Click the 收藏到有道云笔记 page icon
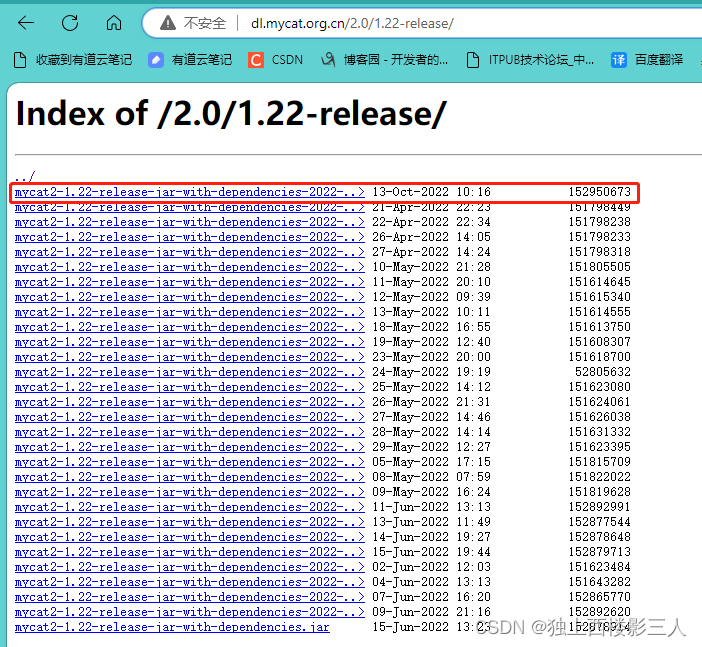Image resolution: width=702 pixels, height=647 pixels. coord(20,60)
